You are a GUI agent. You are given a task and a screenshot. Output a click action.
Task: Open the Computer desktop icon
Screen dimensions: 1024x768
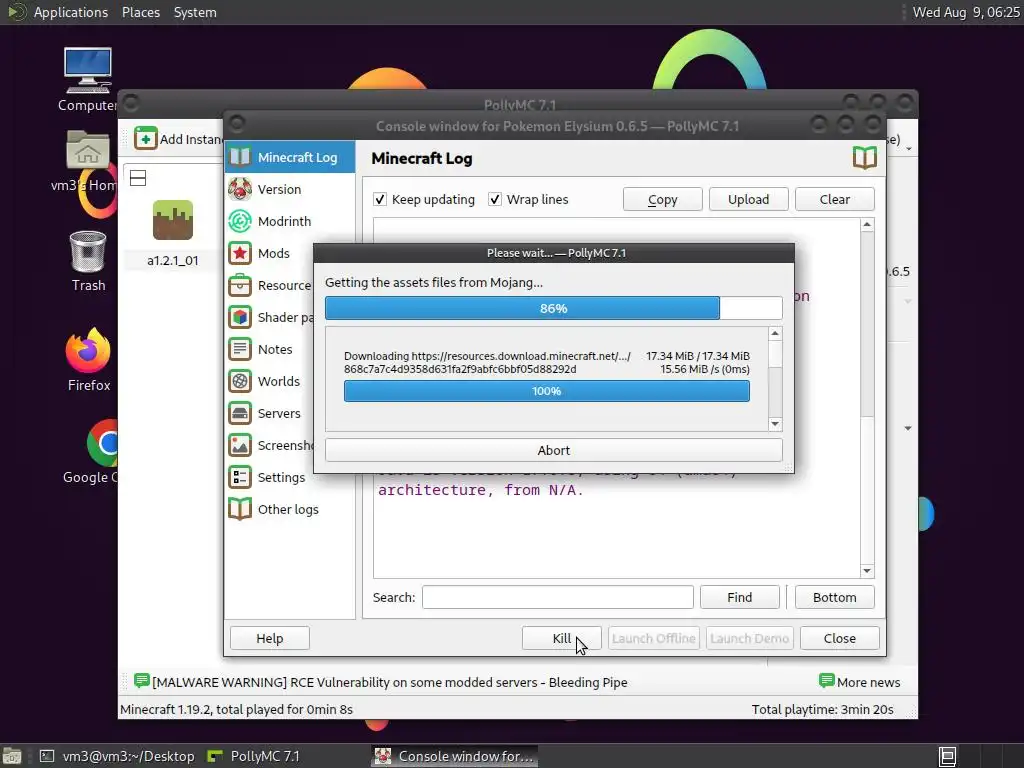tap(88, 71)
